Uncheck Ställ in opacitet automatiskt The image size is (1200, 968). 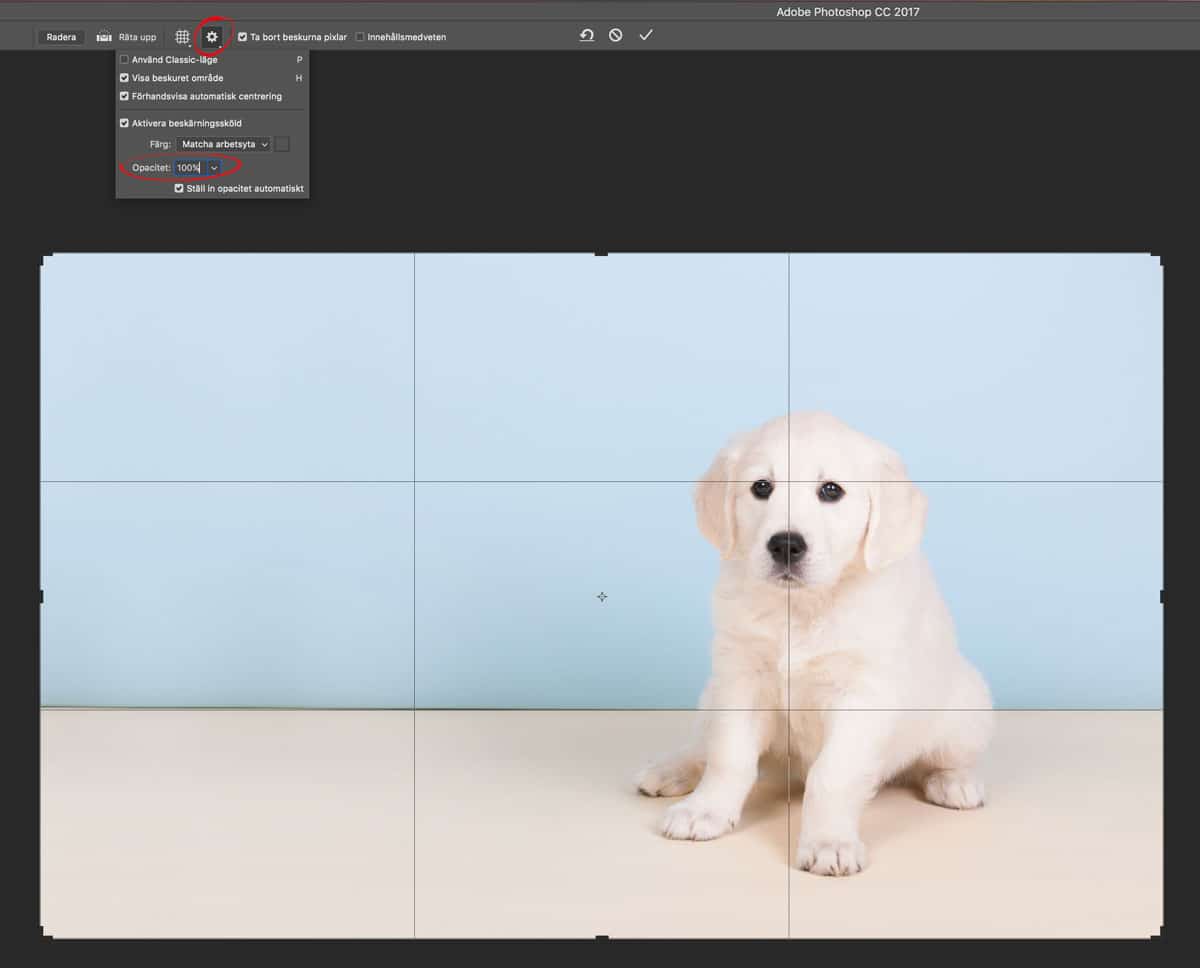(179, 188)
